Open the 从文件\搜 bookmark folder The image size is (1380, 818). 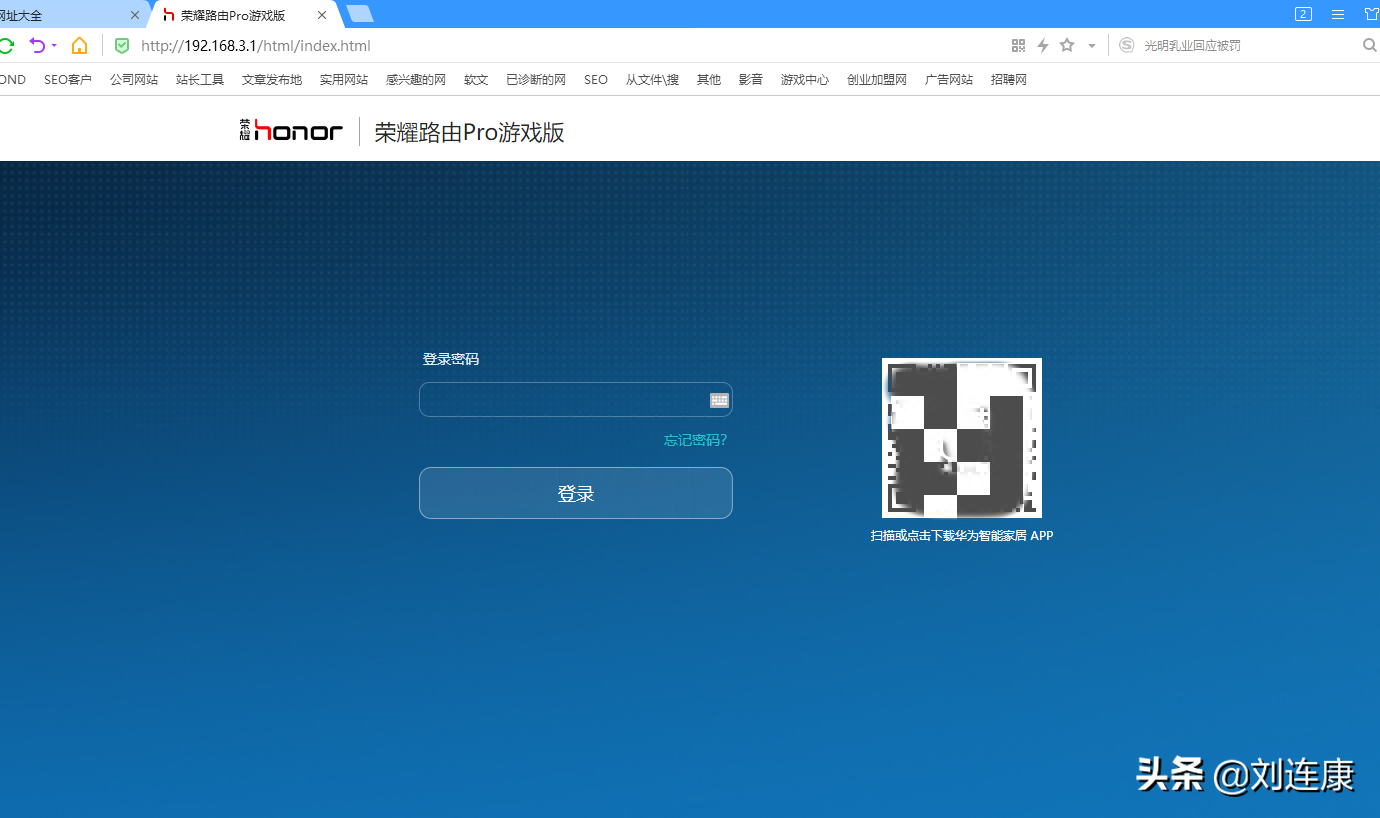(x=652, y=80)
